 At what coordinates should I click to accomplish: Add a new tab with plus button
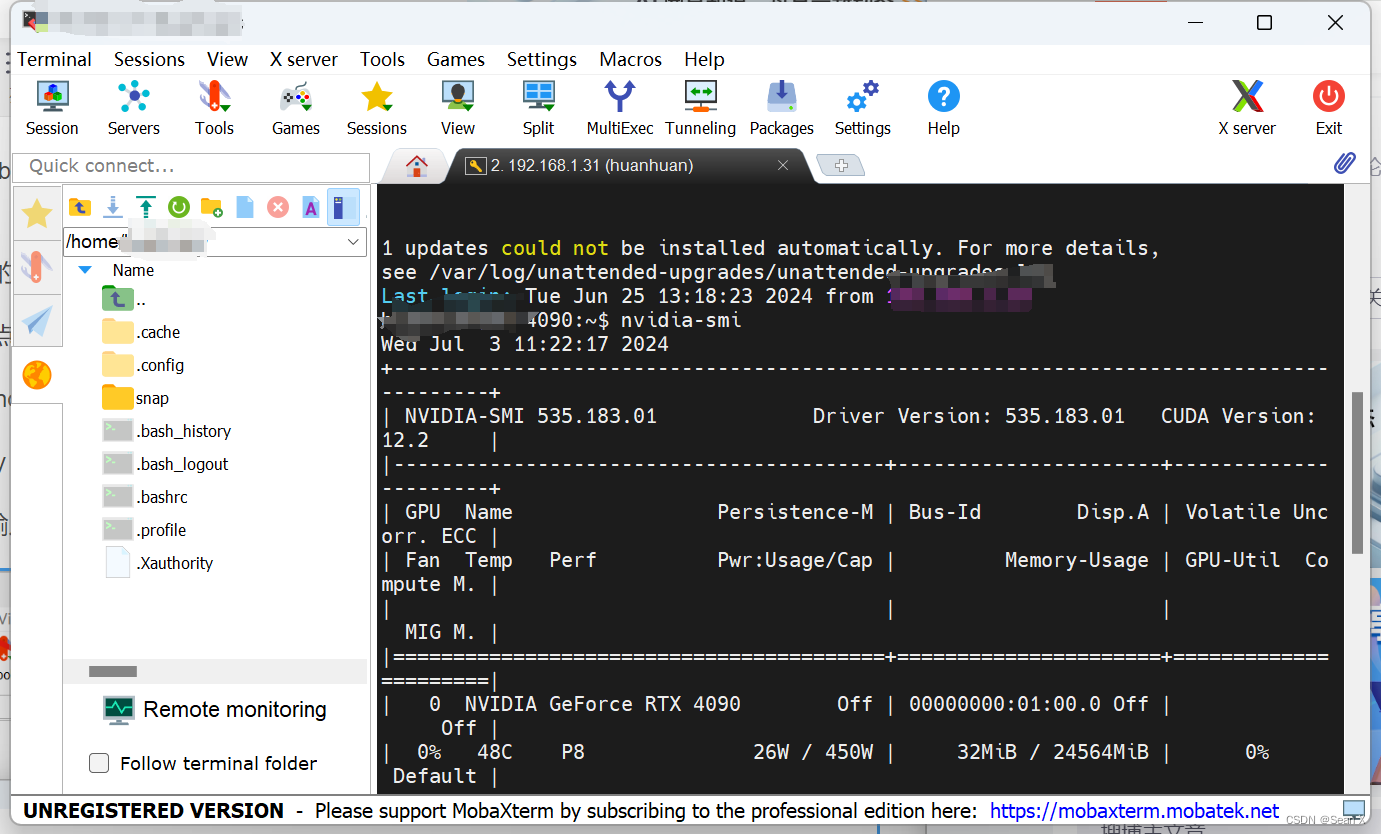[x=841, y=166]
